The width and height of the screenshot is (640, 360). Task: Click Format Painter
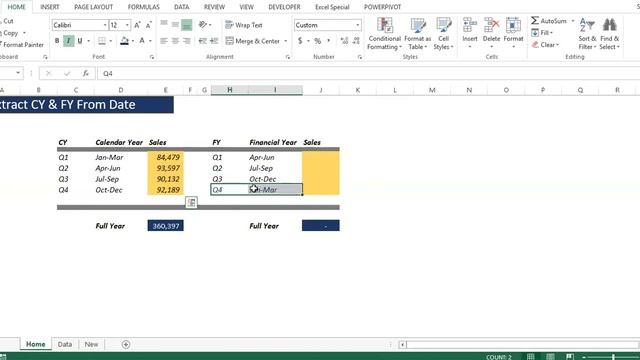[22, 44]
